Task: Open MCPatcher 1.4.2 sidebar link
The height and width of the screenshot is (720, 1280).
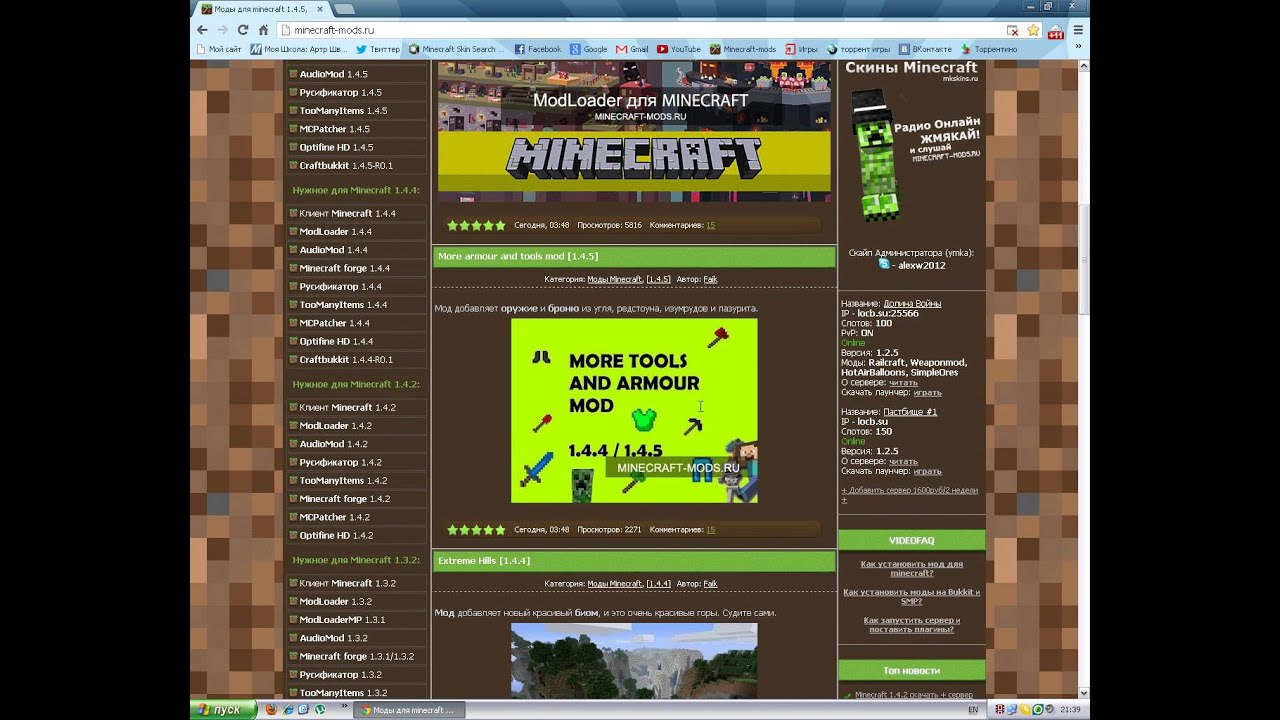Action: pos(334,517)
